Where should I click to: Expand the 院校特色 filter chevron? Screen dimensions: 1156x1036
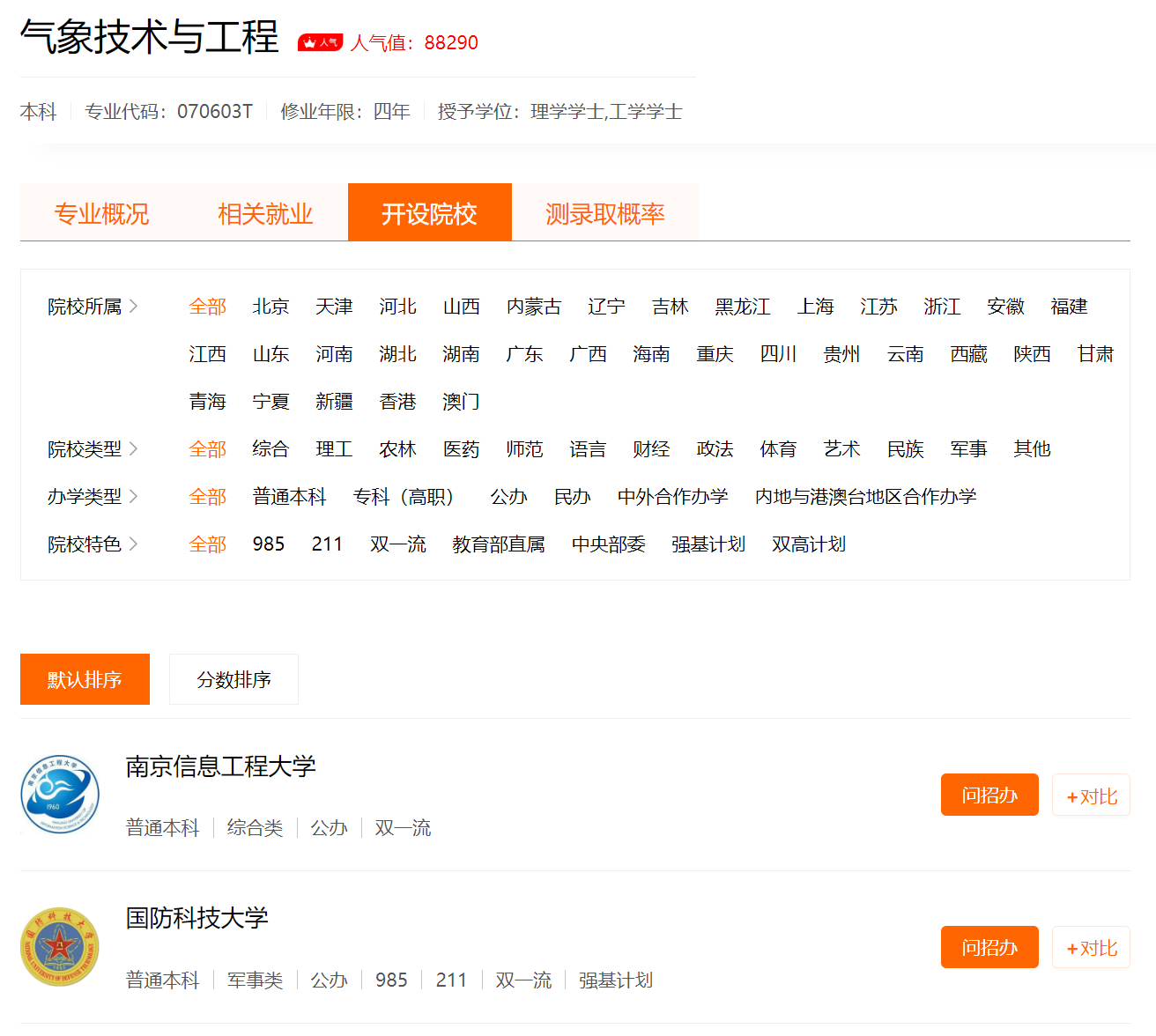(x=133, y=544)
